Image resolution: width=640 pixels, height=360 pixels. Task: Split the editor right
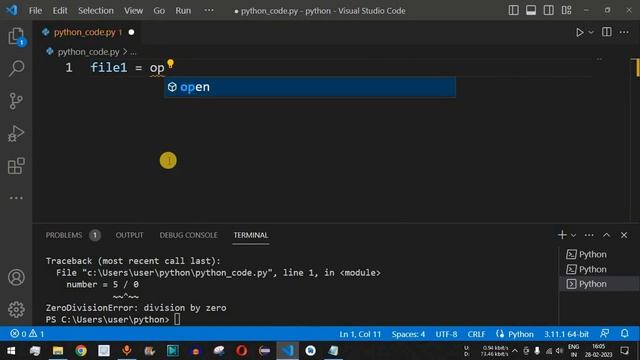point(607,32)
